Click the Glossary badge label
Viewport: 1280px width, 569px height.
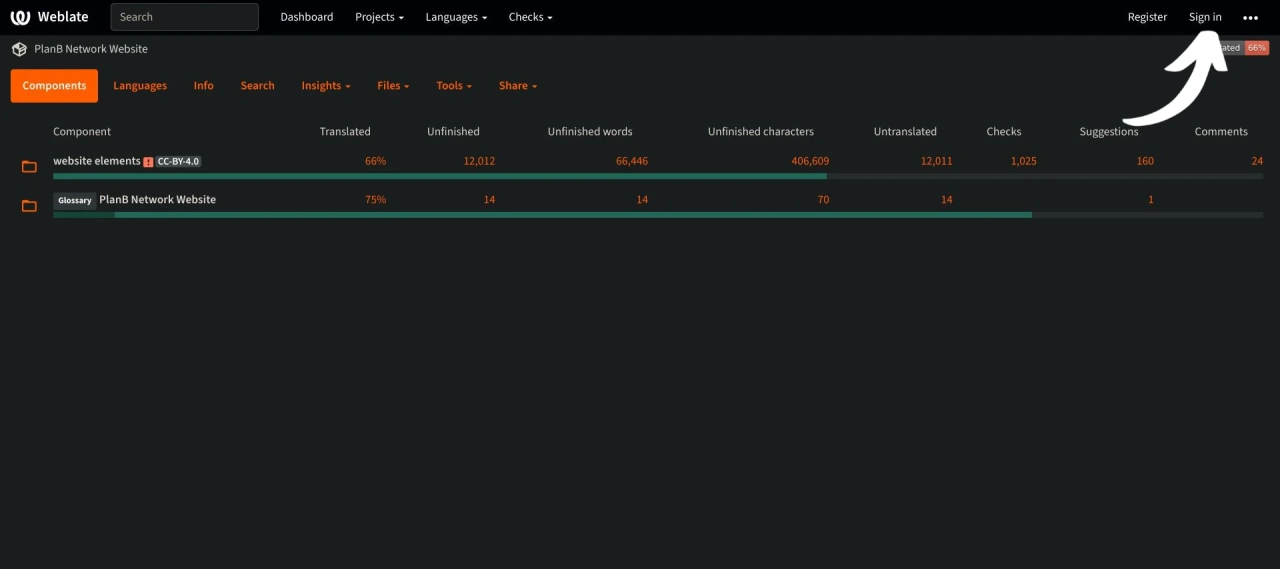(75, 200)
